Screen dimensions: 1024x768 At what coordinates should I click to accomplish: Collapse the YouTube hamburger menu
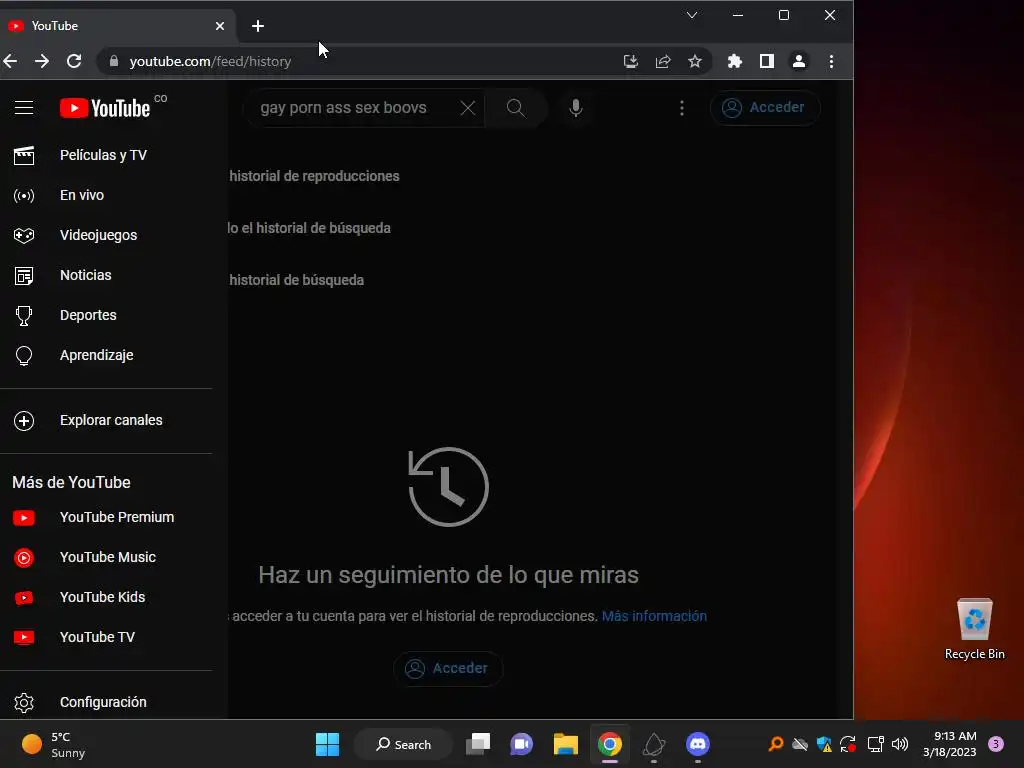[24, 108]
